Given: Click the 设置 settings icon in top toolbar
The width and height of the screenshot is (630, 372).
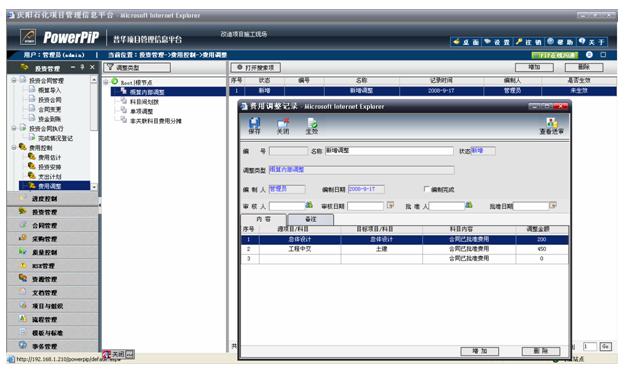Looking at the screenshot, I should pos(487,41).
